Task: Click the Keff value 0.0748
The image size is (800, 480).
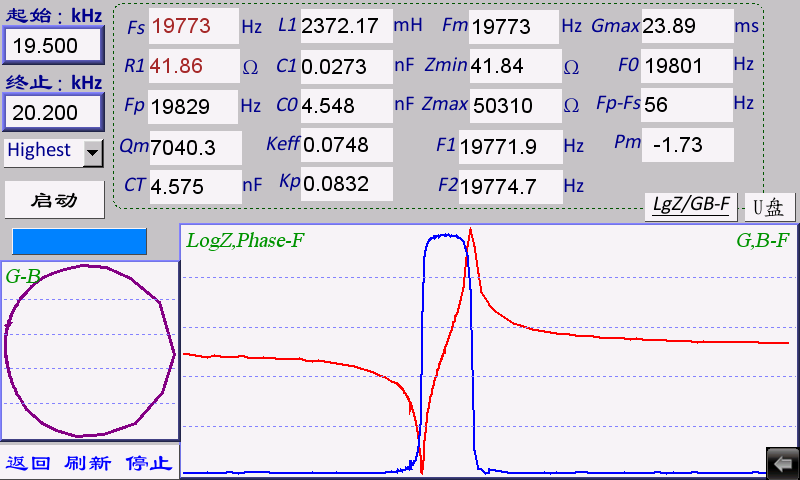Action: [346, 145]
